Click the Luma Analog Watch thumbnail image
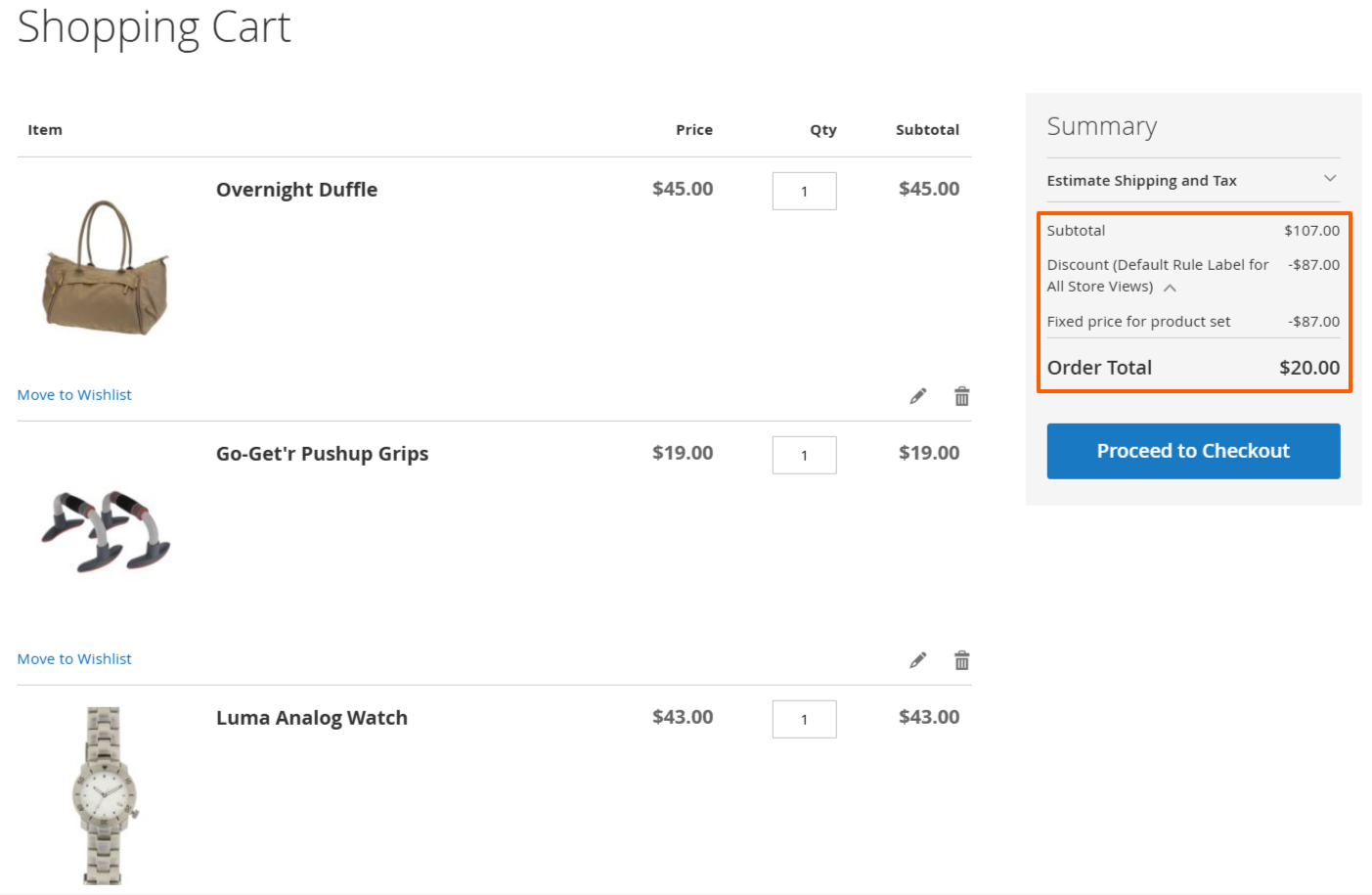This screenshot has height=895, width=1372. coord(105,795)
